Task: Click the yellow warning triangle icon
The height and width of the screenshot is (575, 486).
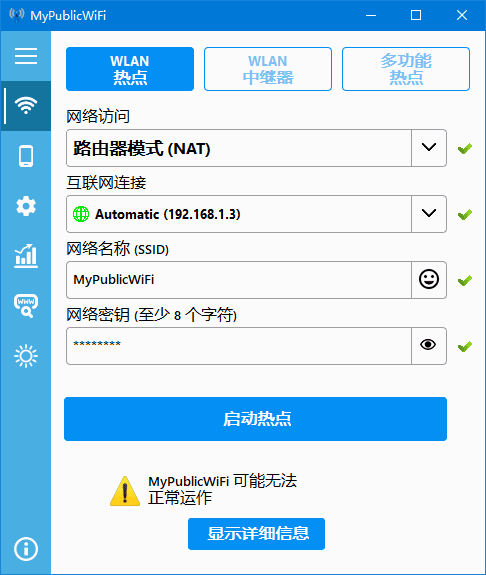Action: click(x=125, y=491)
